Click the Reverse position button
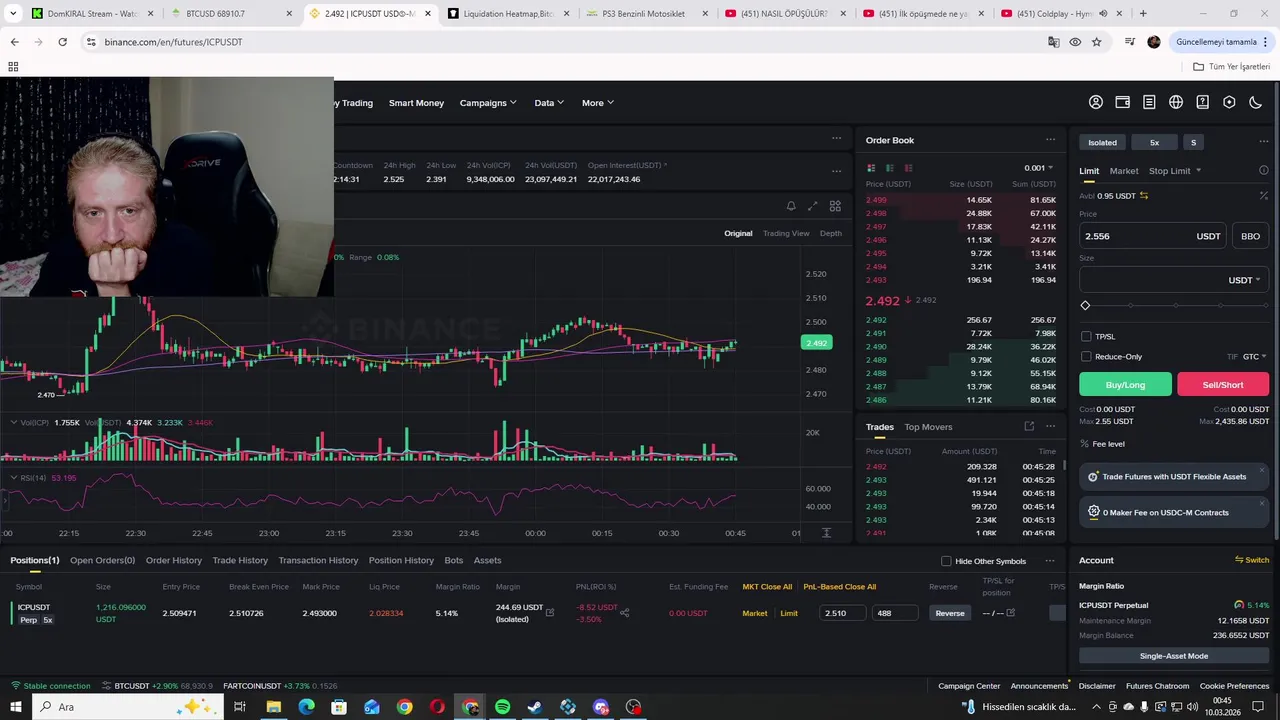This screenshot has width=1280, height=720. pos(949,613)
